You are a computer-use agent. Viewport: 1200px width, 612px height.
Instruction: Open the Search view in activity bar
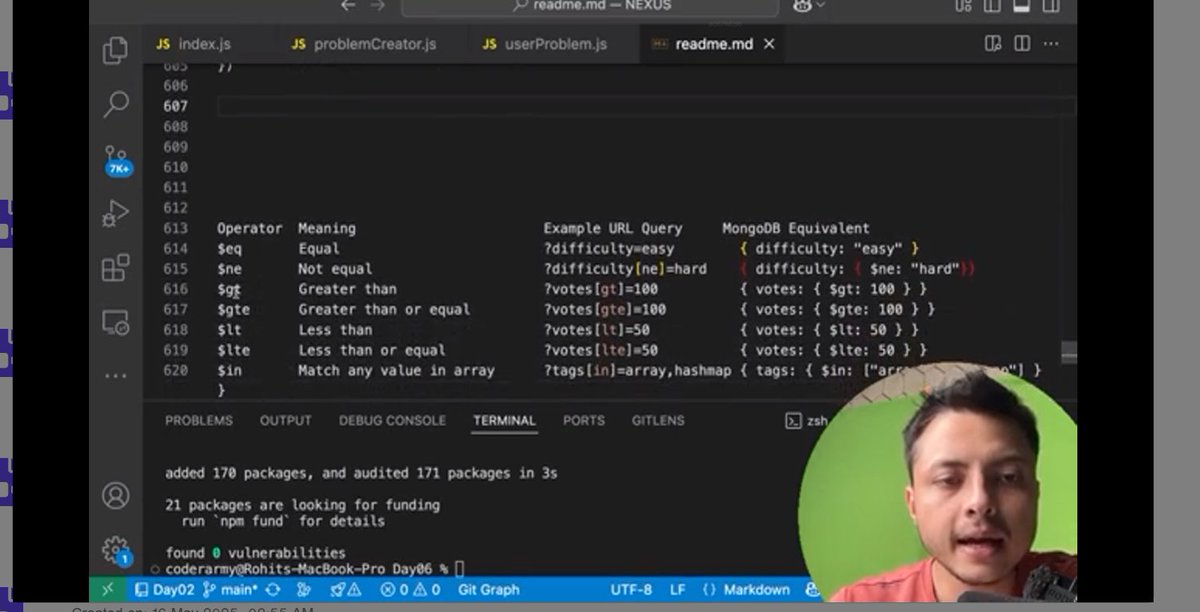[x=116, y=103]
